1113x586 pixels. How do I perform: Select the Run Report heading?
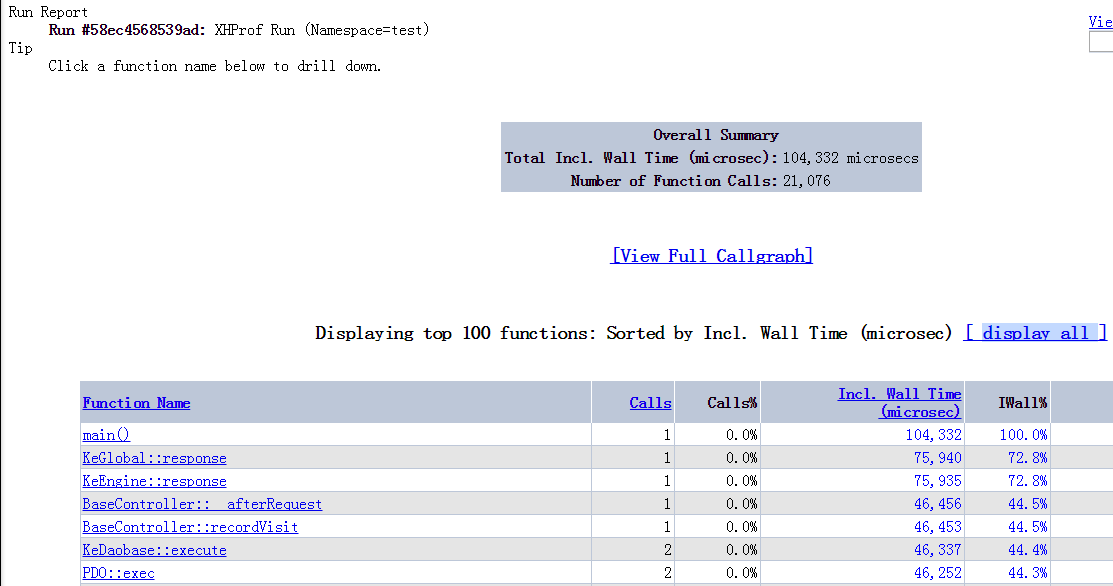pyautogui.click(x=48, y=12)
